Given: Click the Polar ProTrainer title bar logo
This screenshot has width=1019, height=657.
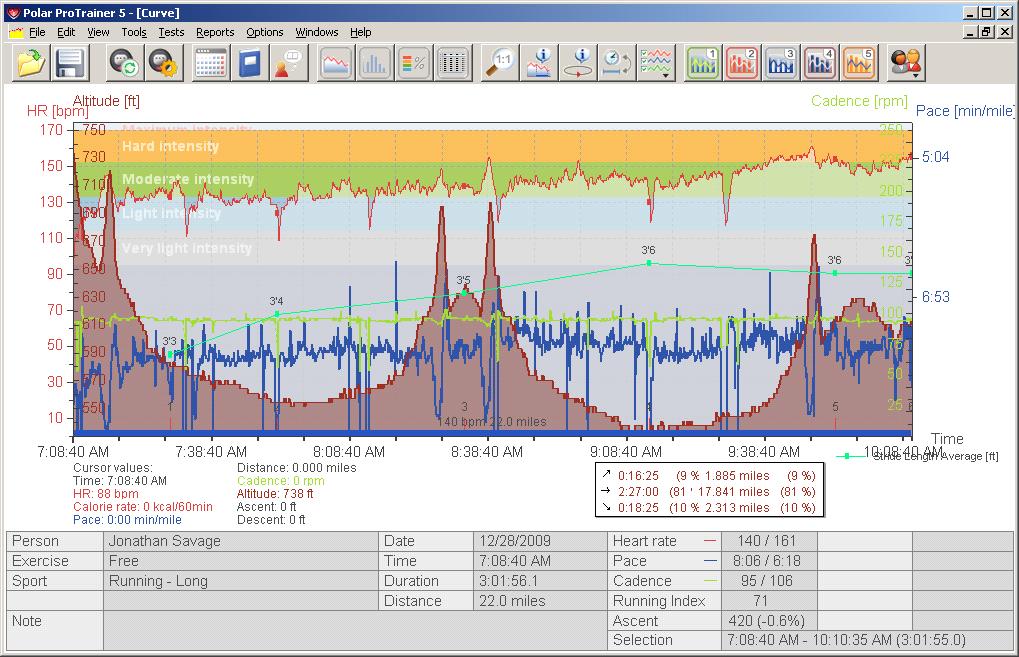Looking at the screenshot, I should click(x=13, y=12).
